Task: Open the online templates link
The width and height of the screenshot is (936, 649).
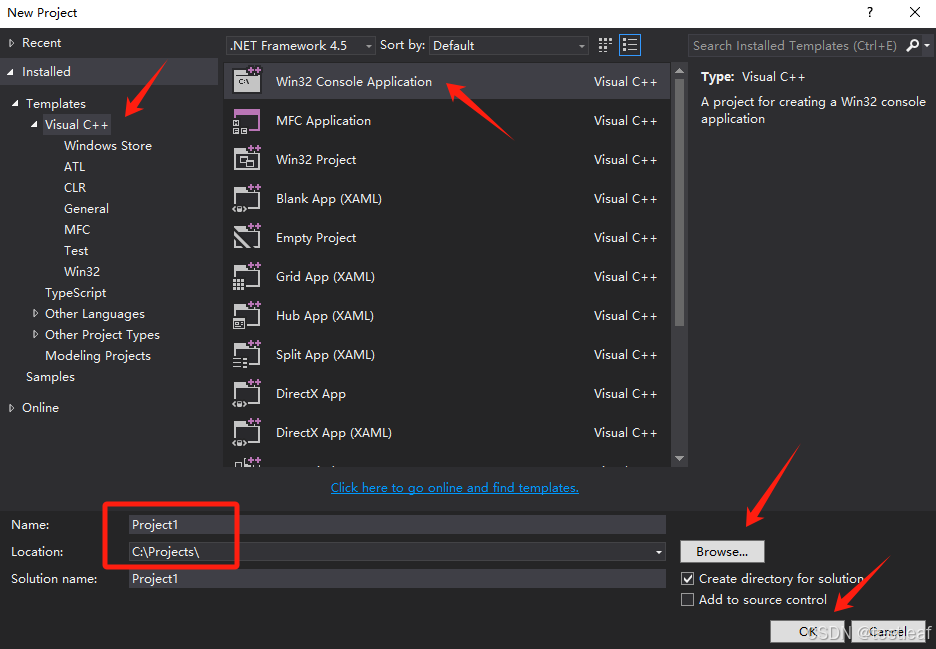Action: pos(454,487)
